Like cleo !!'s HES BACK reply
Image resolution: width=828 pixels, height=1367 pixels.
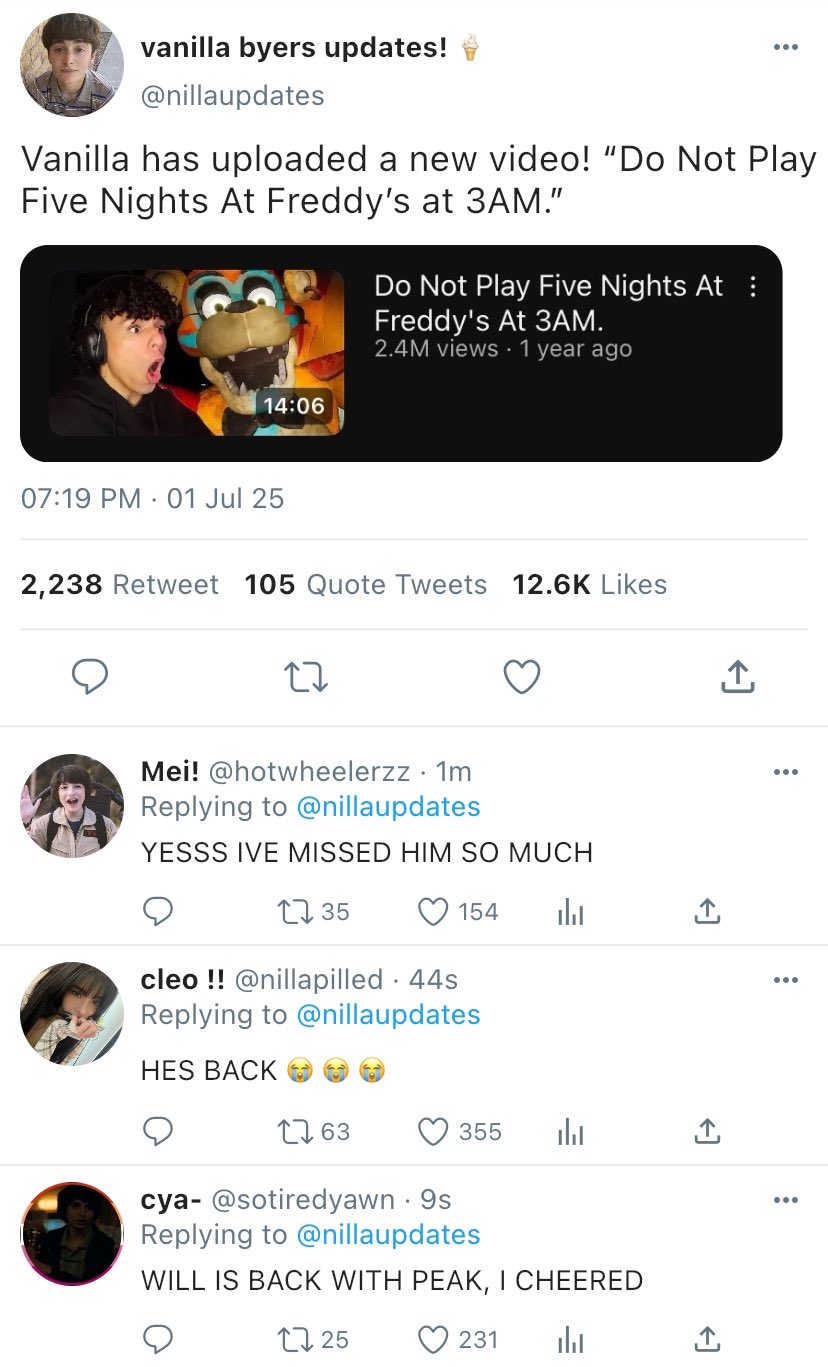coord(459,1132)
